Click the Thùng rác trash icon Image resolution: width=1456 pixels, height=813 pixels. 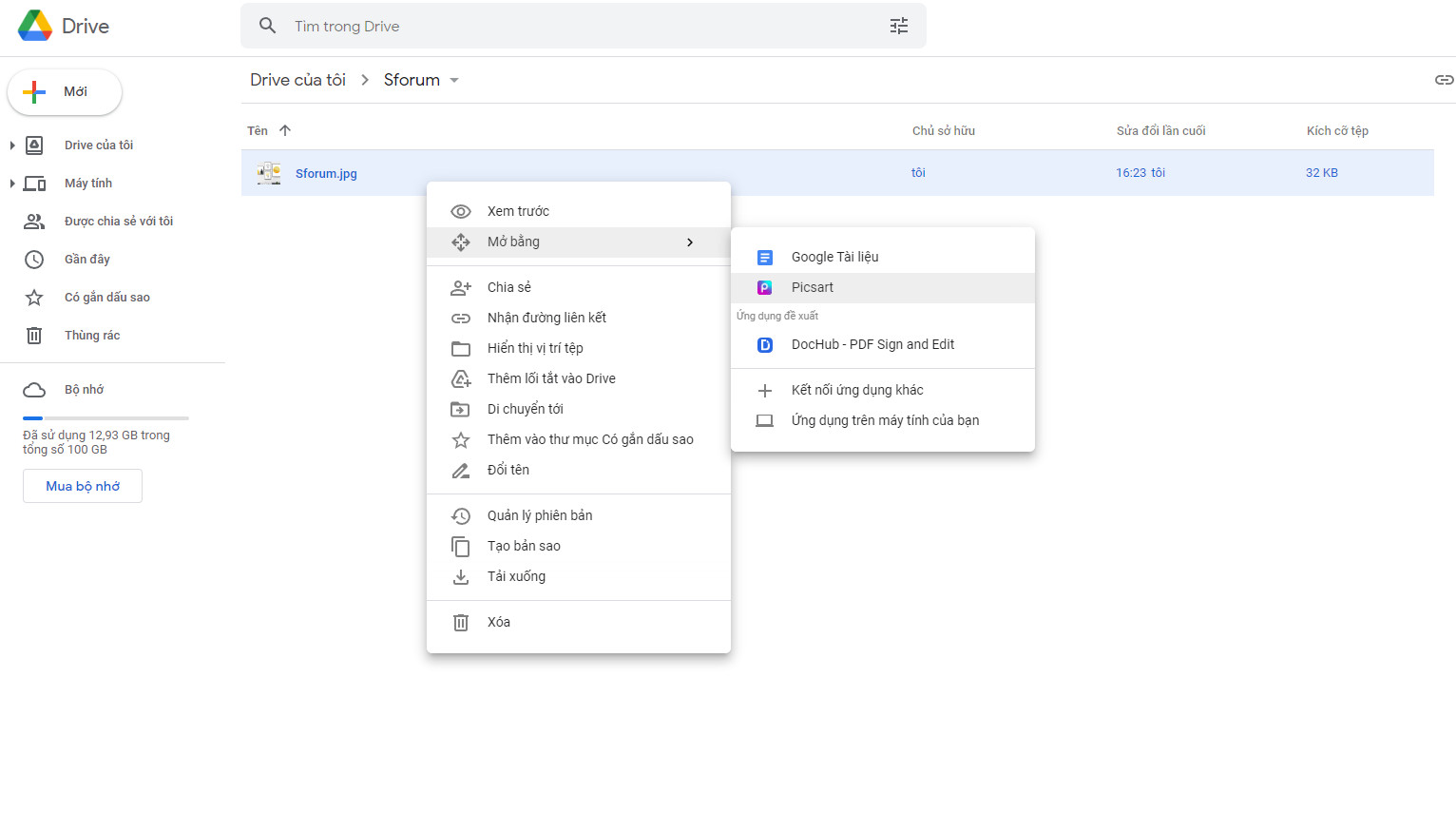pos(35,335)
